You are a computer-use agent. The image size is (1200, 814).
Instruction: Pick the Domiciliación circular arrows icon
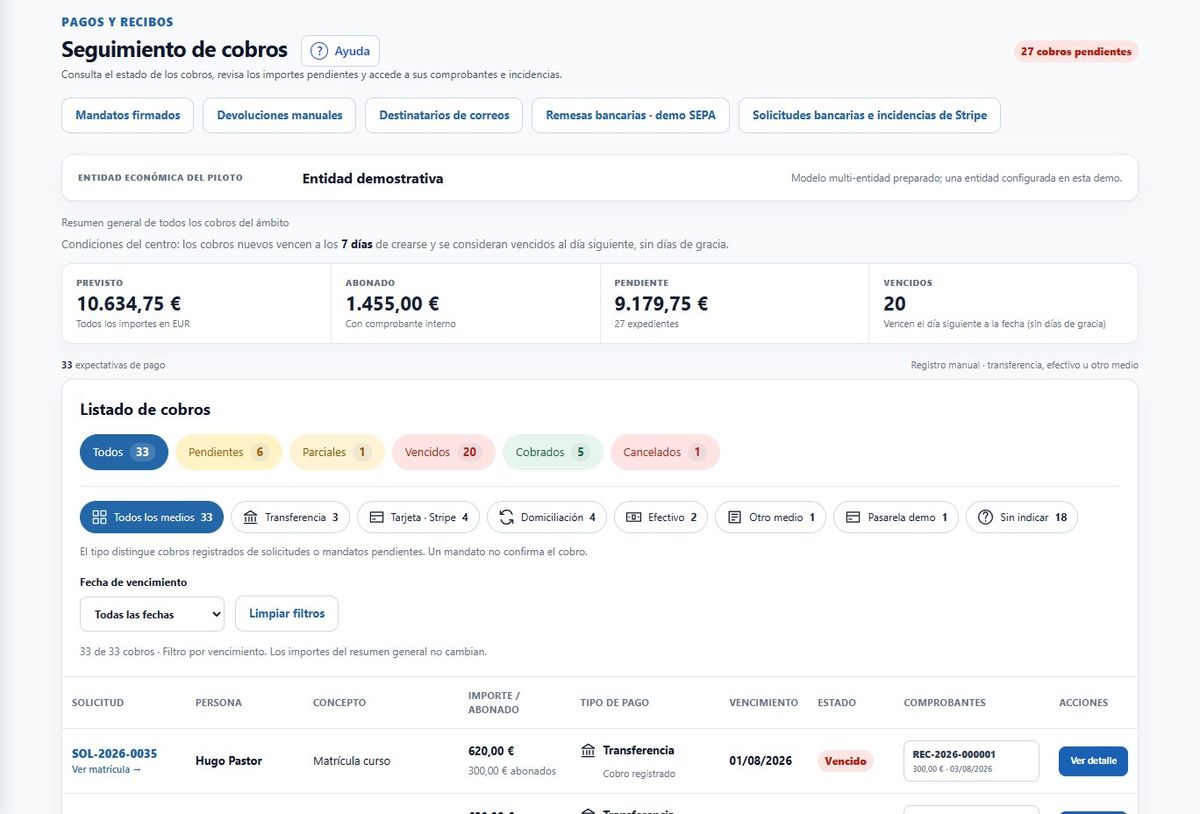[x=506, y=517]
